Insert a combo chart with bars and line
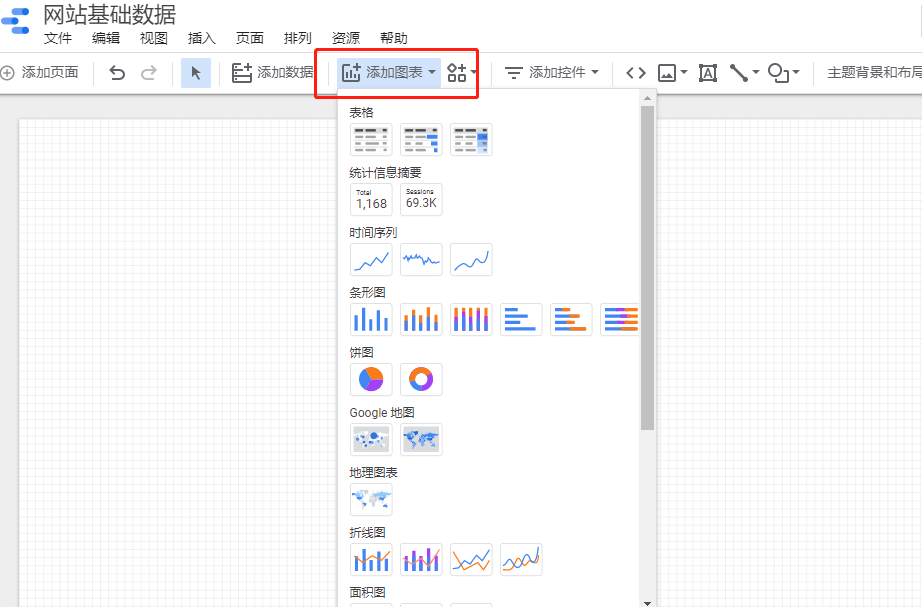Viewport: 922px width, 607px height. tap(371, 559)
